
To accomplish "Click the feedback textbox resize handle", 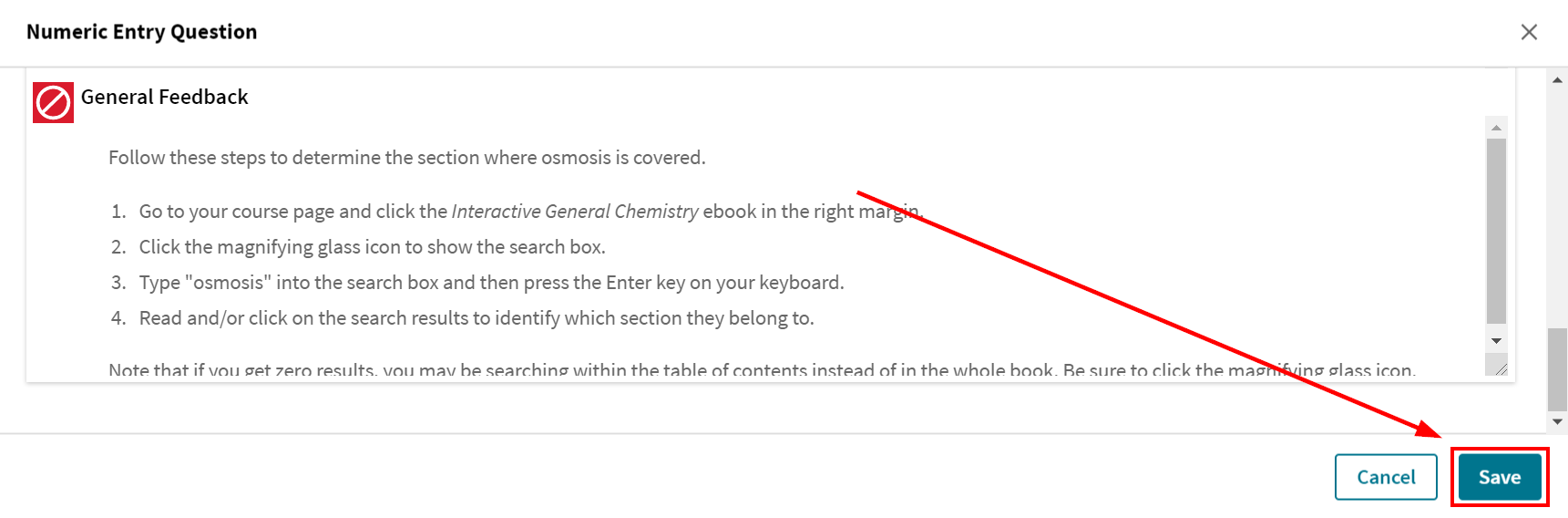I will click(1496, 365).
